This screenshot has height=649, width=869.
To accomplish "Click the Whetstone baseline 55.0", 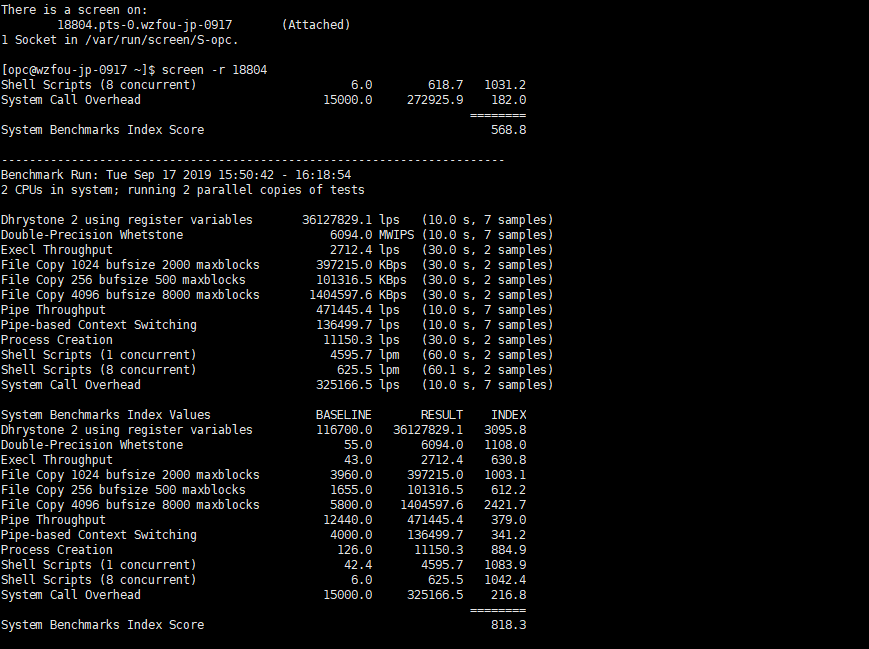I will pos(358,444).
